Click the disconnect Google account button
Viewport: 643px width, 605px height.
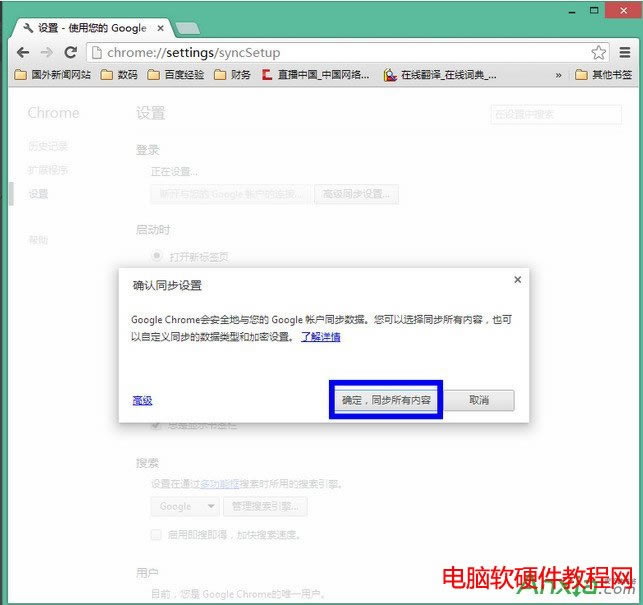(x=230, y=194)
